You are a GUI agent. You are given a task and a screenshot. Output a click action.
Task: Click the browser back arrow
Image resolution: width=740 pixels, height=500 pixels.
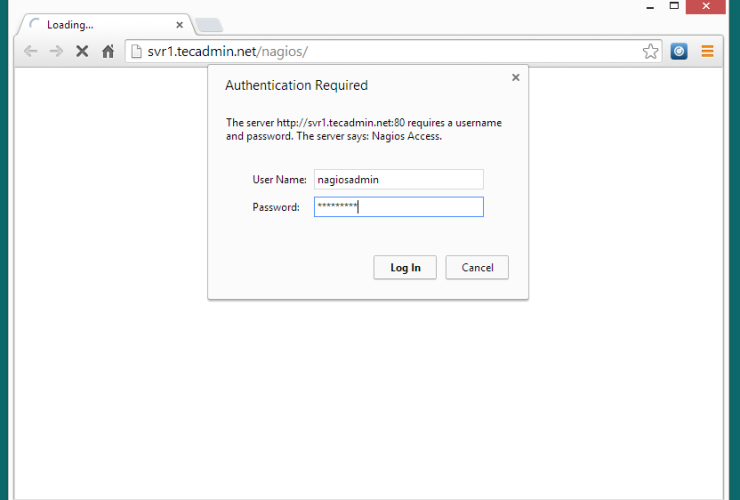pyautogui.click(x=31, y=51)
